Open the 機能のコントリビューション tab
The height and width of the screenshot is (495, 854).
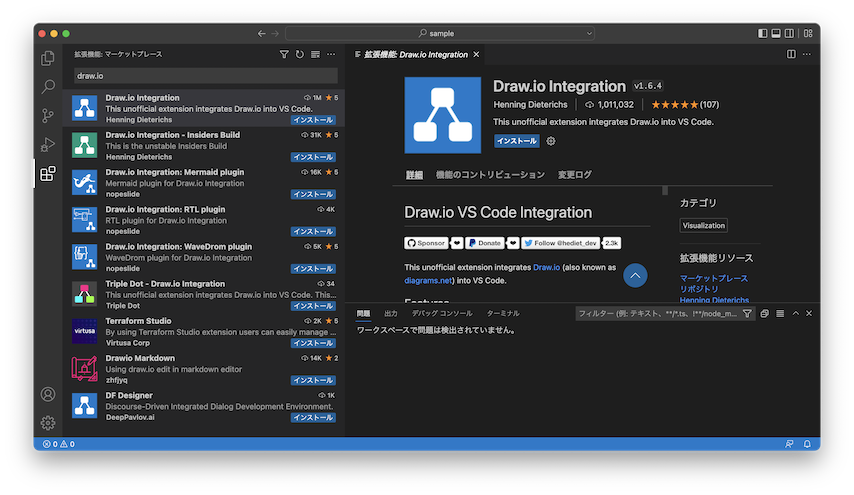point(490,175)
